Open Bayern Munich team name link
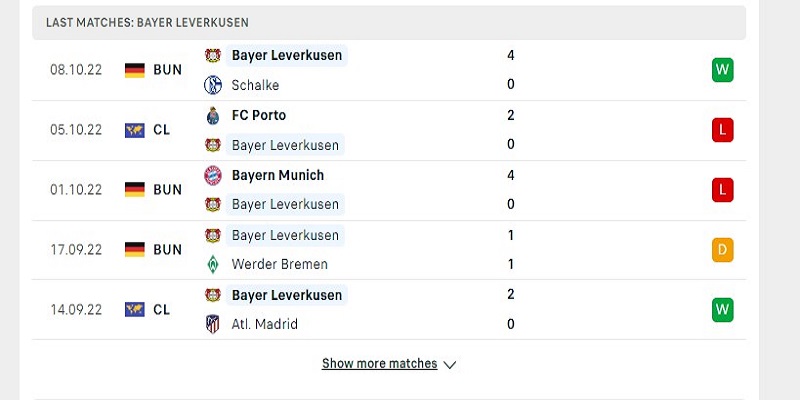Viewport: 800px width, 400px height. pyautogui.click(x=278, y=176)
